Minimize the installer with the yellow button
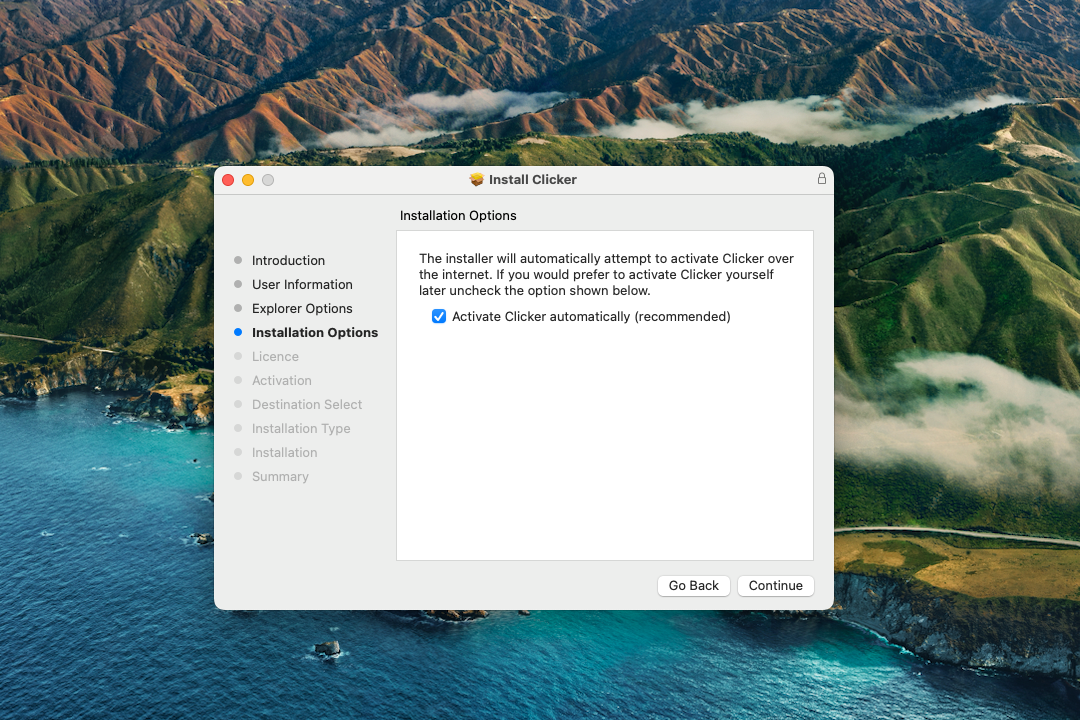This screenshot has width=1080, height=720. tap(248, 180)
